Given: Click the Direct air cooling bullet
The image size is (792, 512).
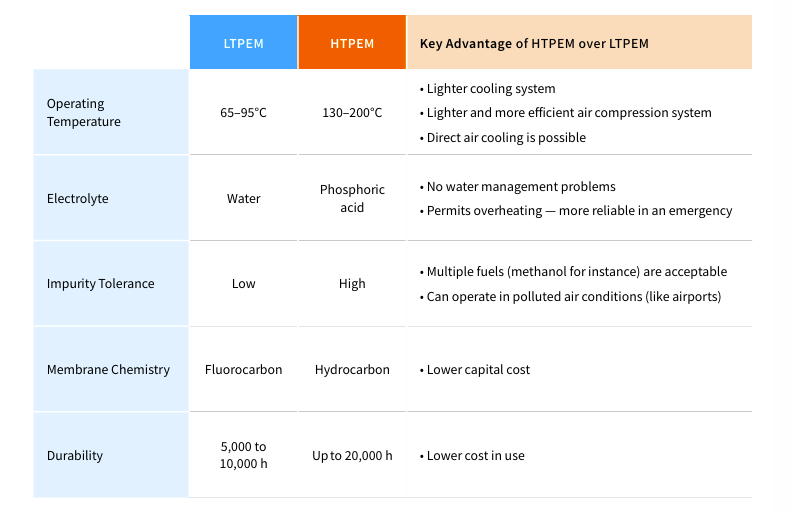Looking at the screenshot, I should [x=506, y=137].
